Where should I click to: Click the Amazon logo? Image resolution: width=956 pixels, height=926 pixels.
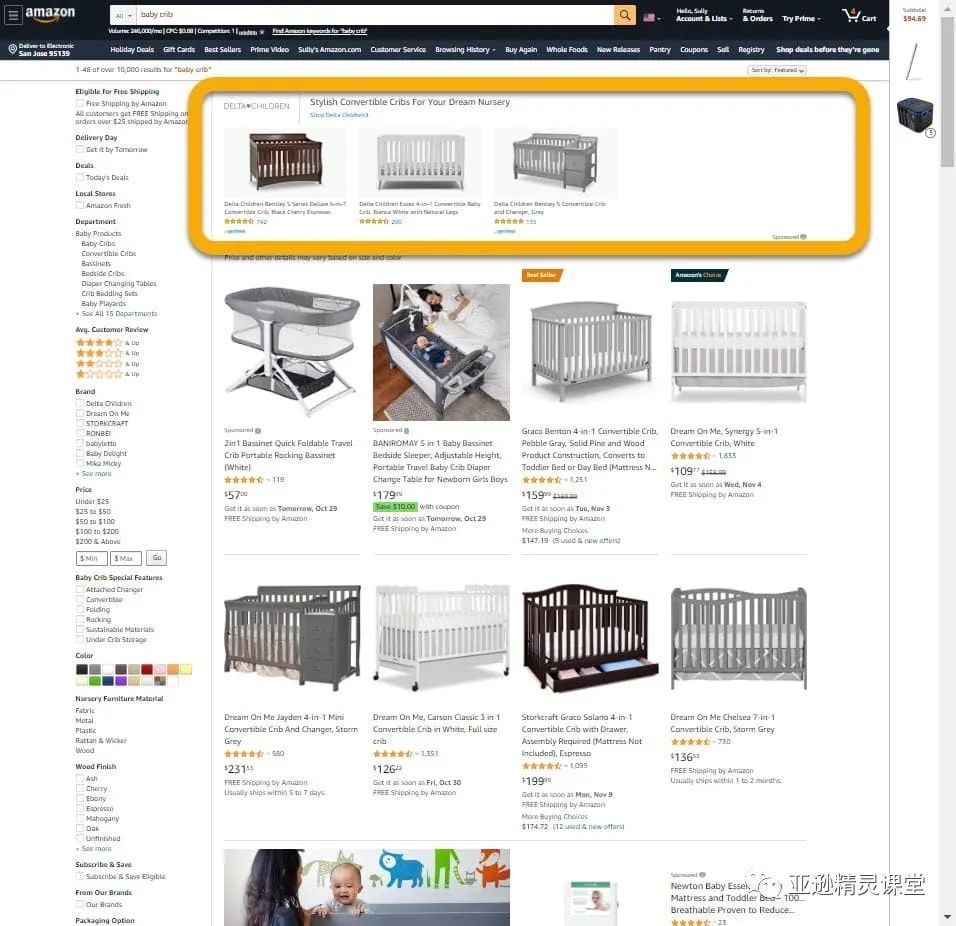tap(50, 14)
